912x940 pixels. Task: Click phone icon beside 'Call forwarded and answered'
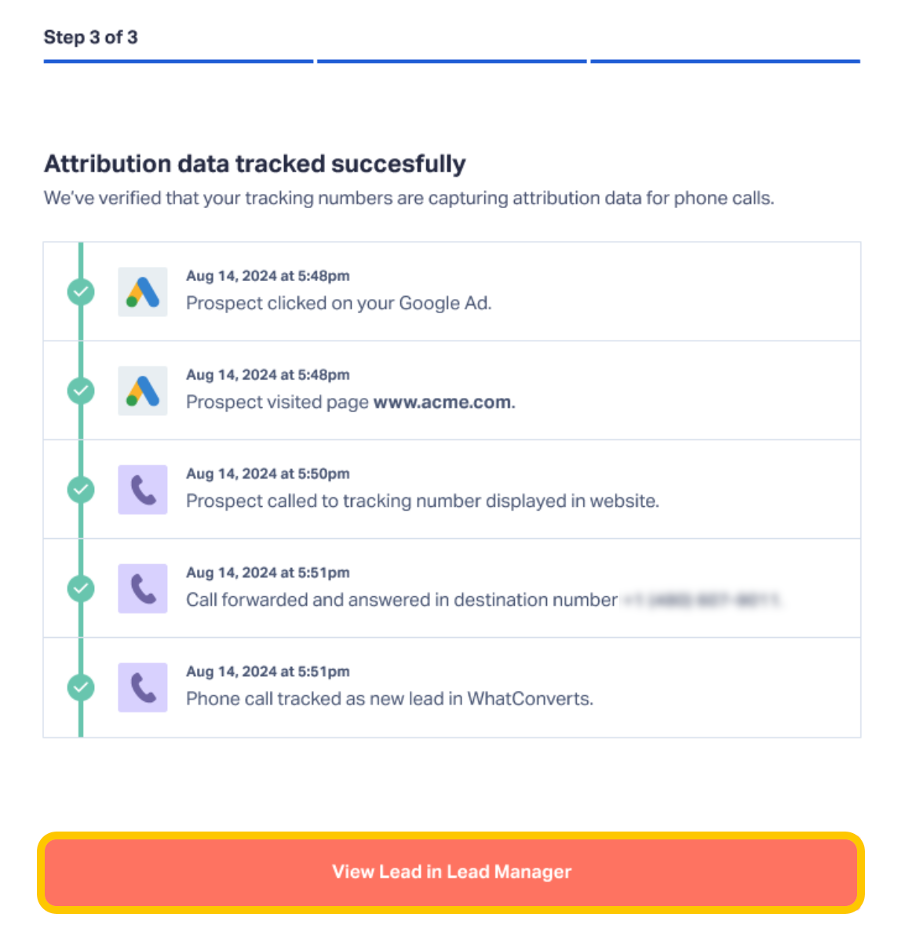point(143,588)
